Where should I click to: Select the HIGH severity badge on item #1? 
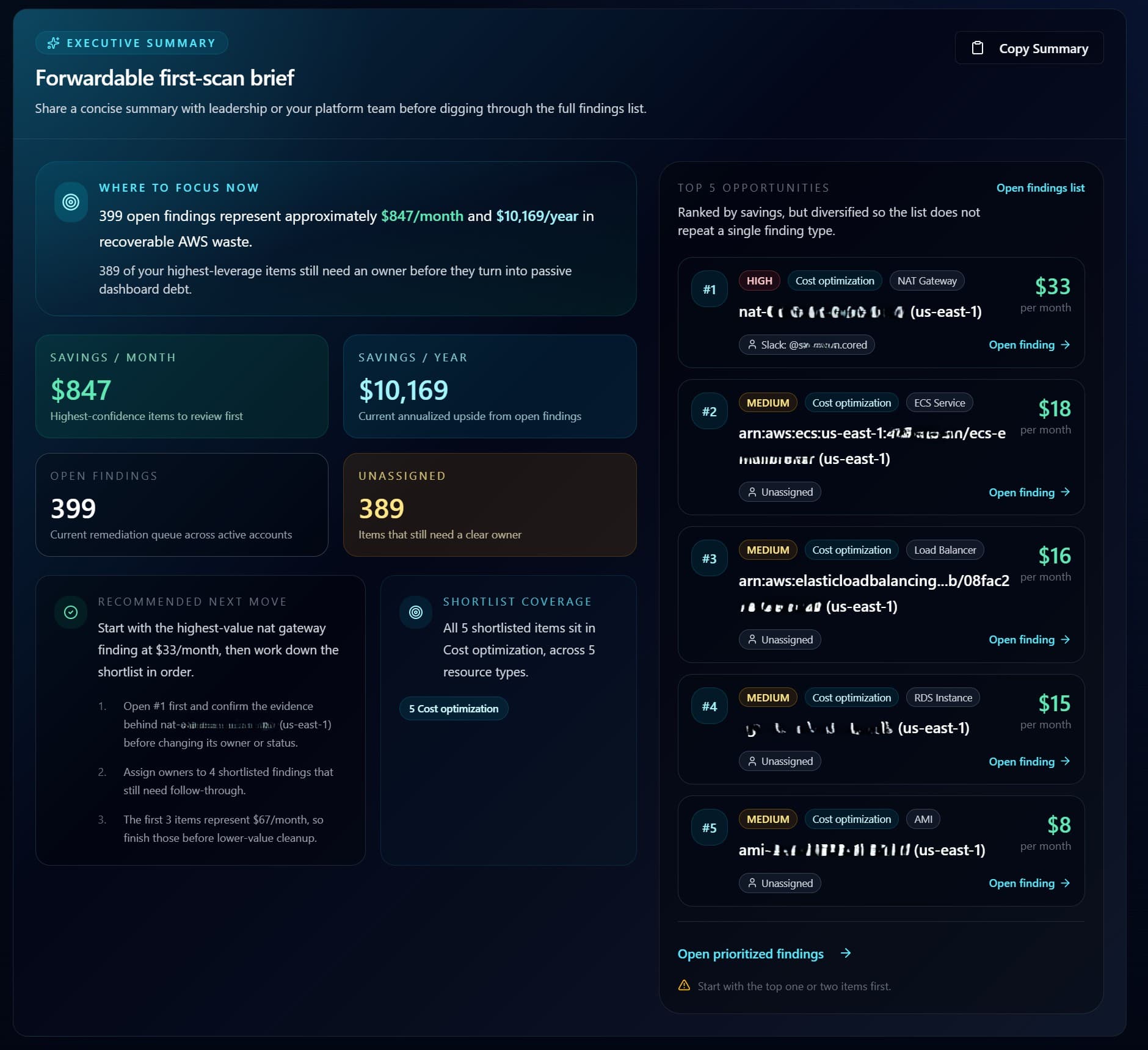click(x=759, y=281)
